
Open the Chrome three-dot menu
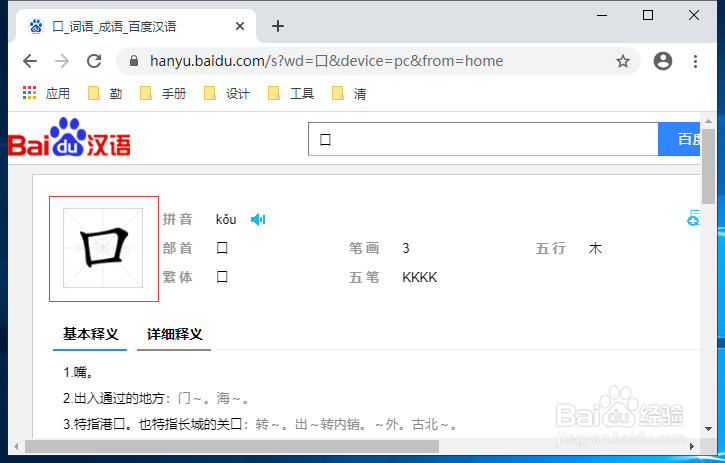[x=695, y=61]
